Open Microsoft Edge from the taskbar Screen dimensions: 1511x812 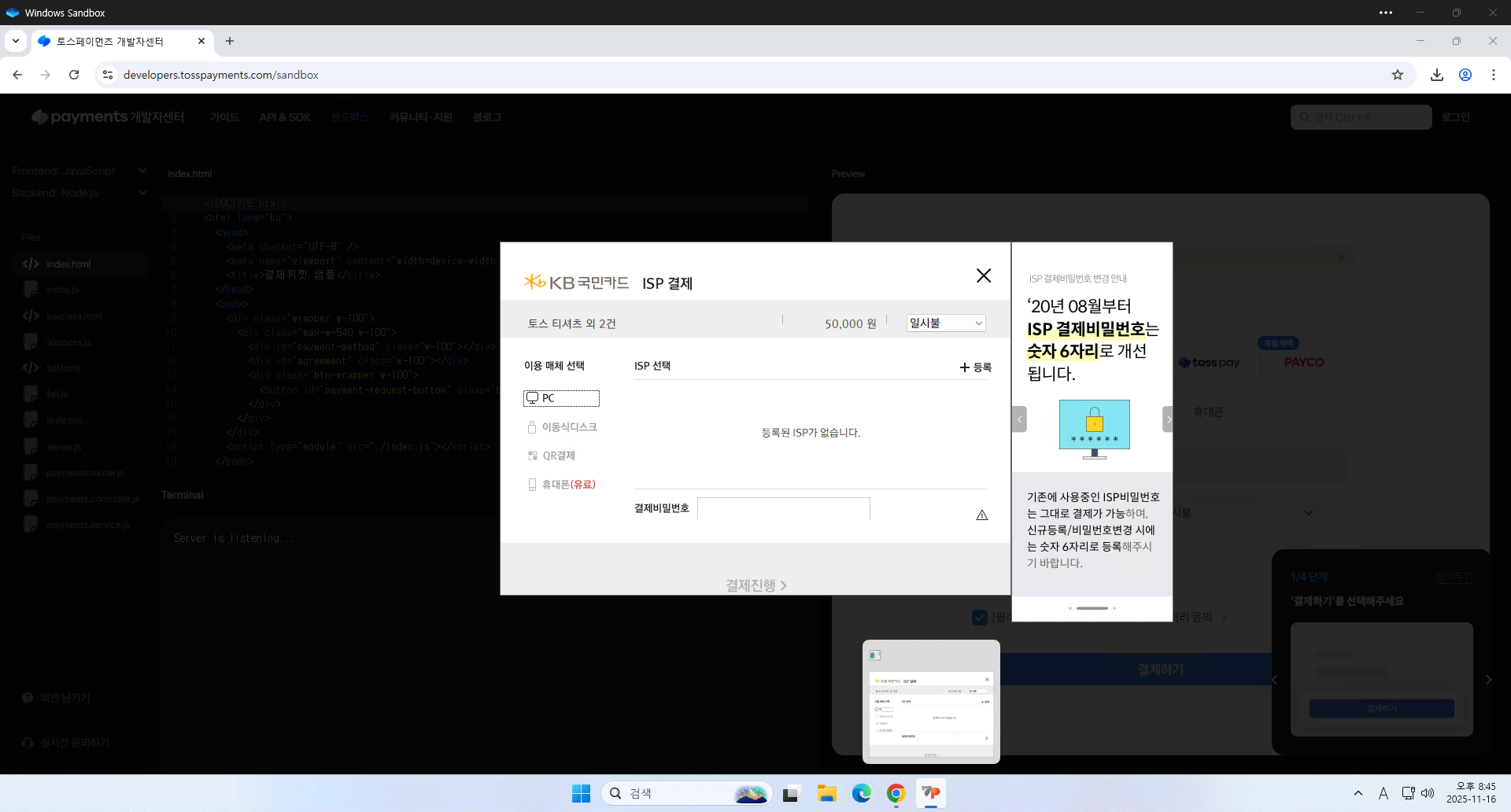(x=862, y=793)
